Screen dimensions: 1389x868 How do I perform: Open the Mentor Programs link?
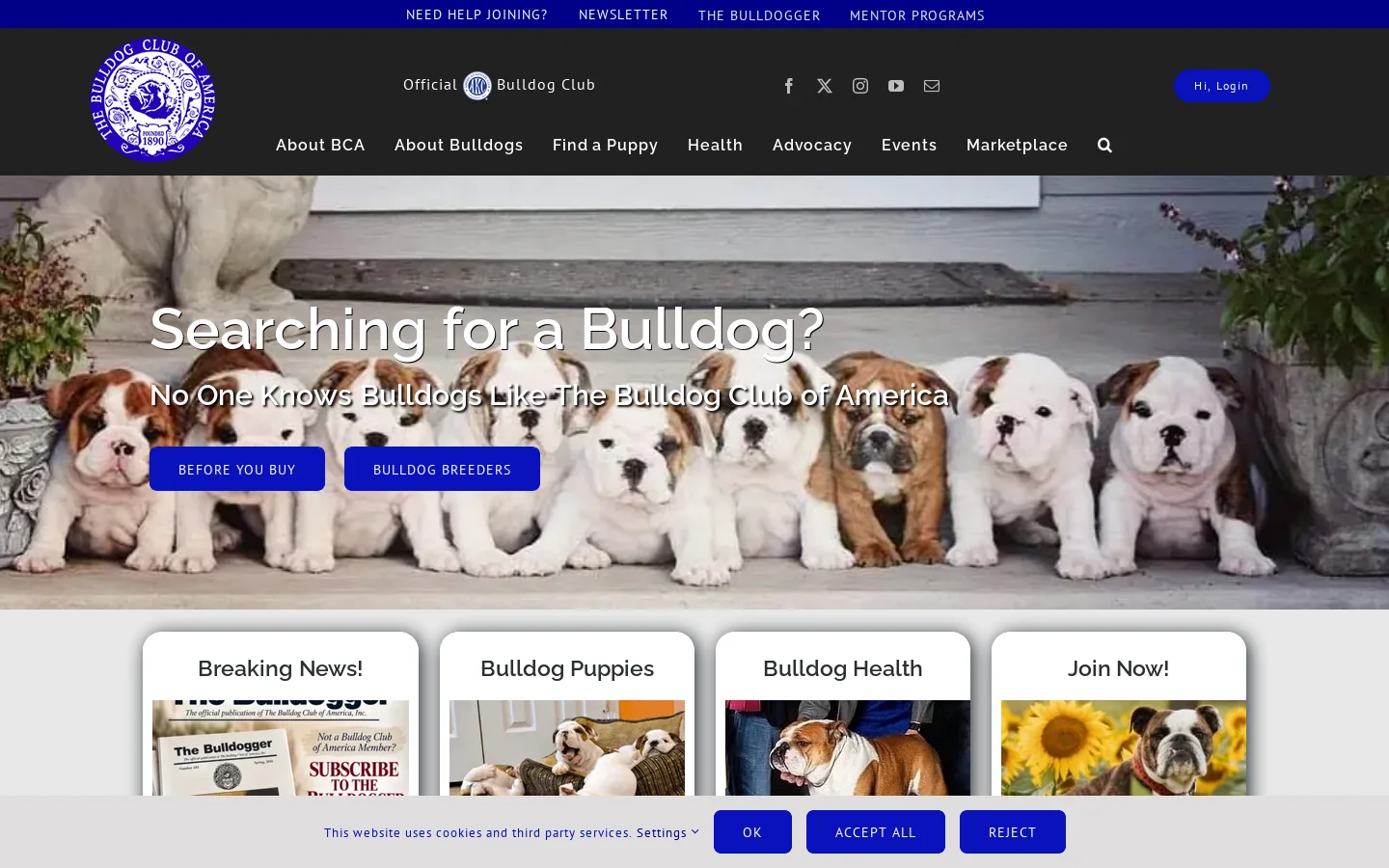[x=917, y=15]
